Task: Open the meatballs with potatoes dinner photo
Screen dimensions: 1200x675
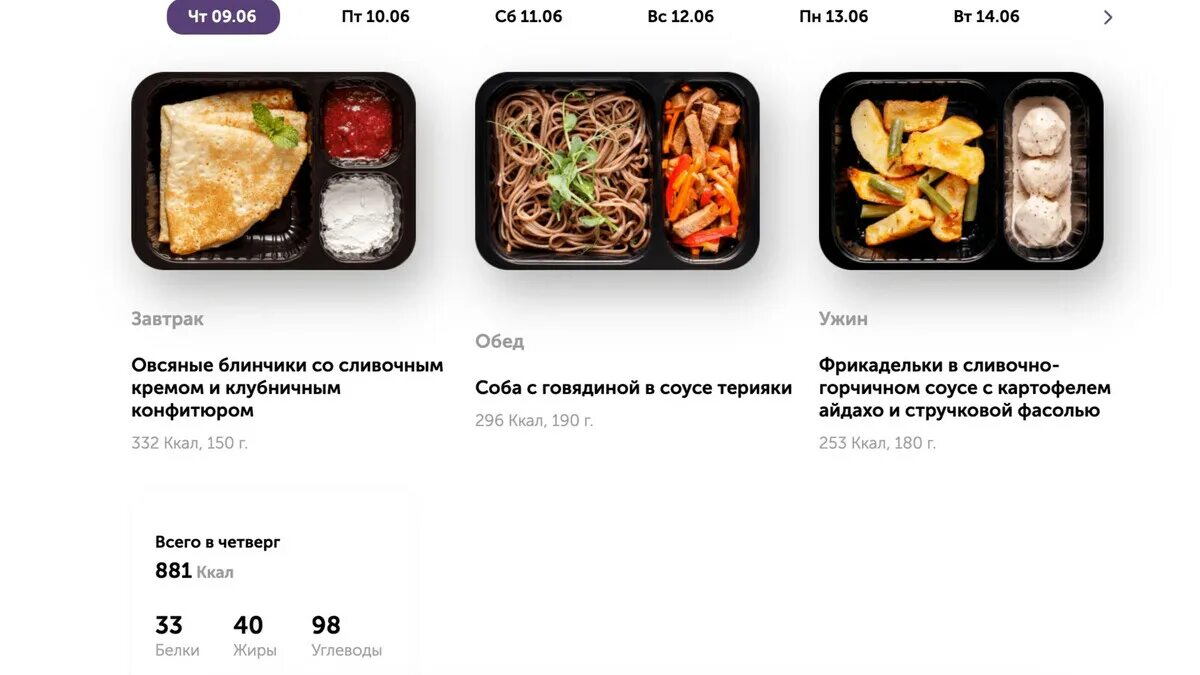Action: pos(961,171)
